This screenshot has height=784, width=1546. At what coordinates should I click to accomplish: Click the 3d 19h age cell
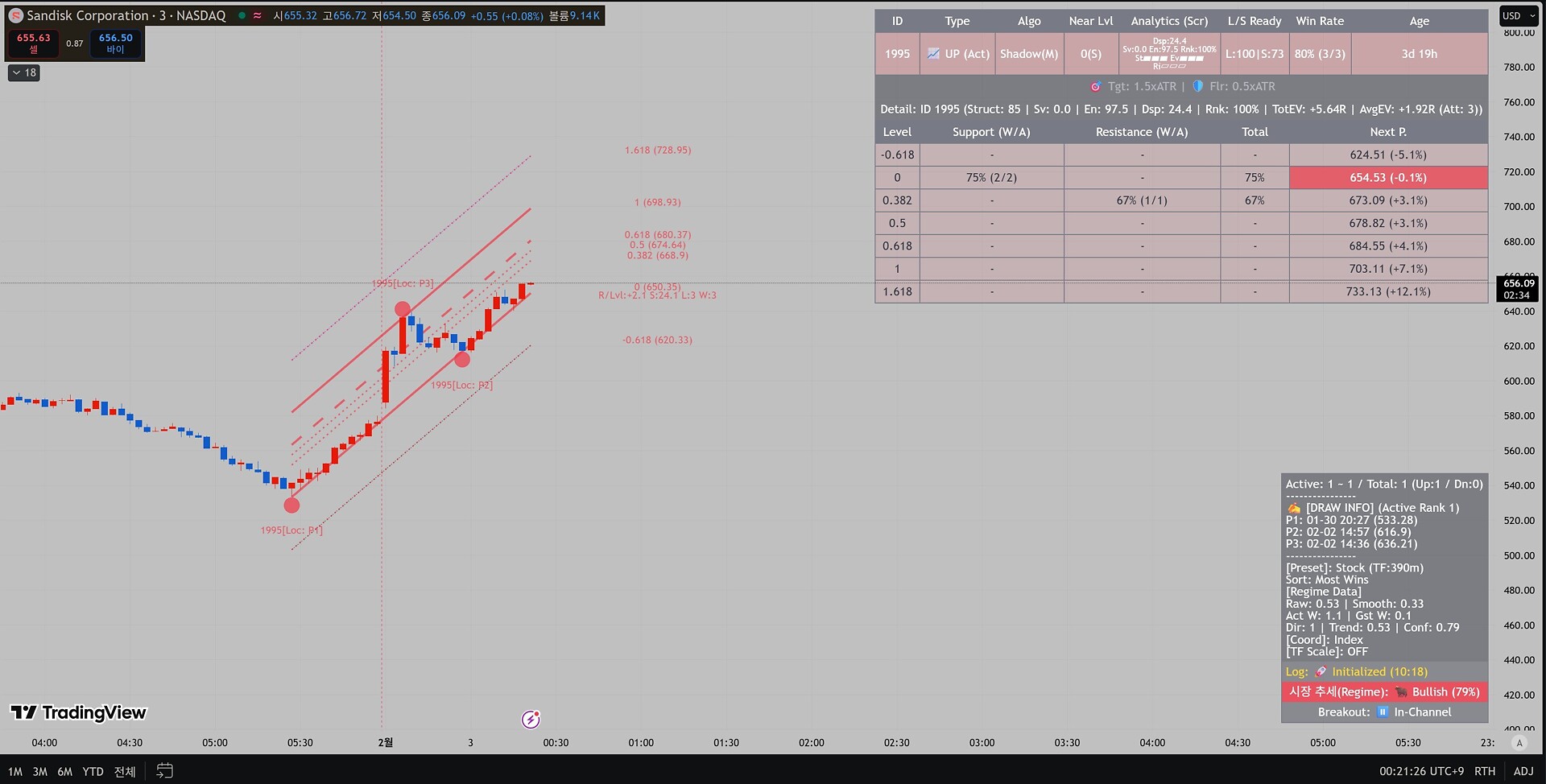[1420, 54]
